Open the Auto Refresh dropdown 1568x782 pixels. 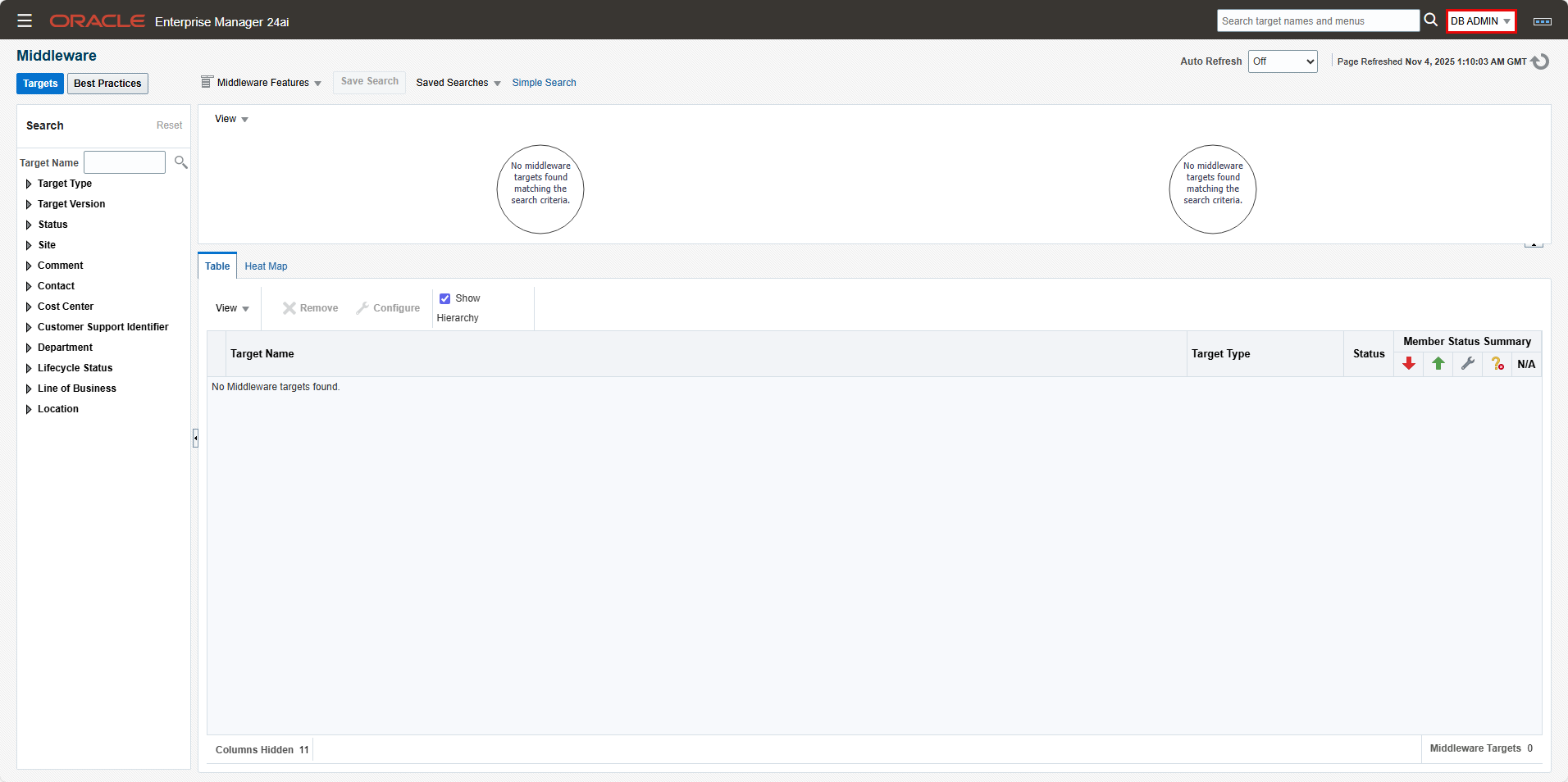tap(1282, 61)
